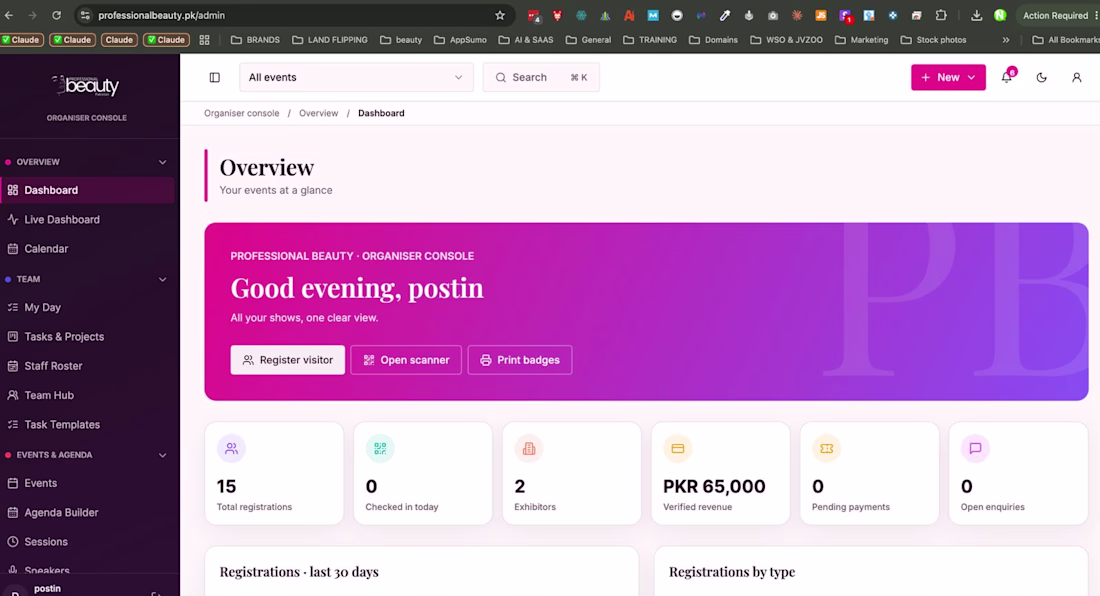The image size is (1100, 596).
Task: Collapse the Team sidebar section
Action: click(x=163, y=279)
